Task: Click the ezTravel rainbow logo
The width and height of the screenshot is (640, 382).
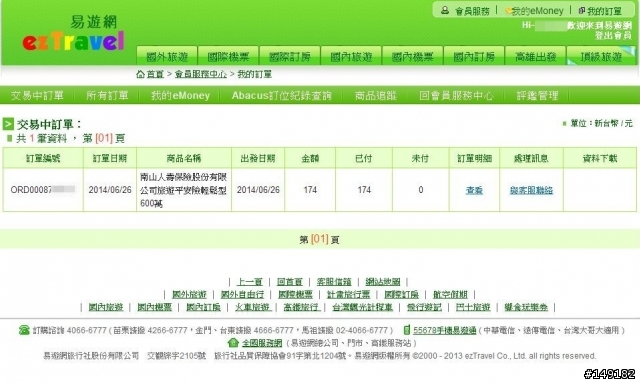Action: coord(73,41)
